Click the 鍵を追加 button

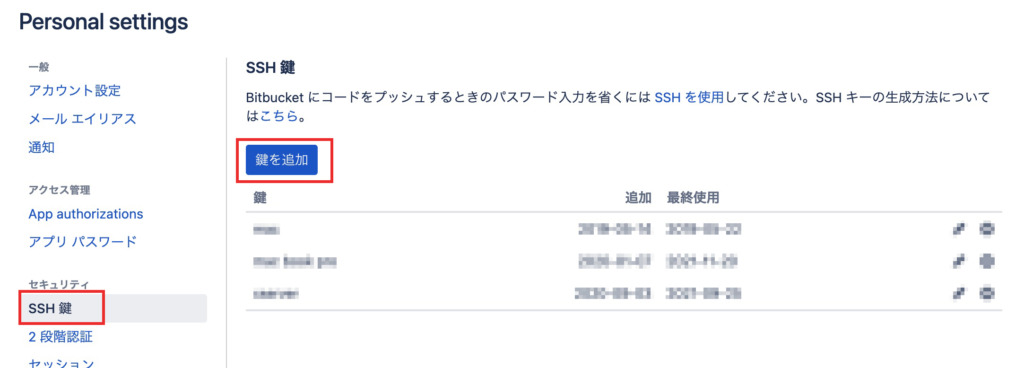coord(281,160)
